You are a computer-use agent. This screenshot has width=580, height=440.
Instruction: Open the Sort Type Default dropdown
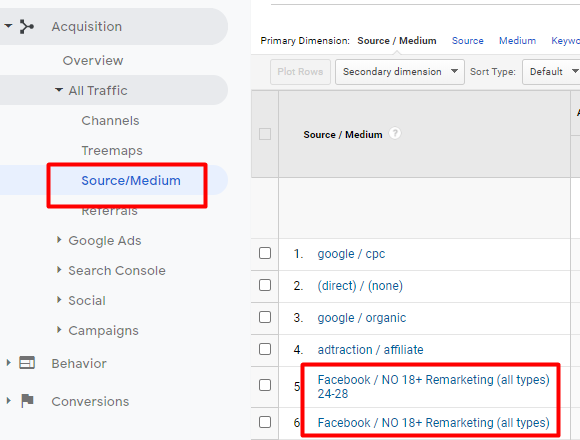[551, 72]
